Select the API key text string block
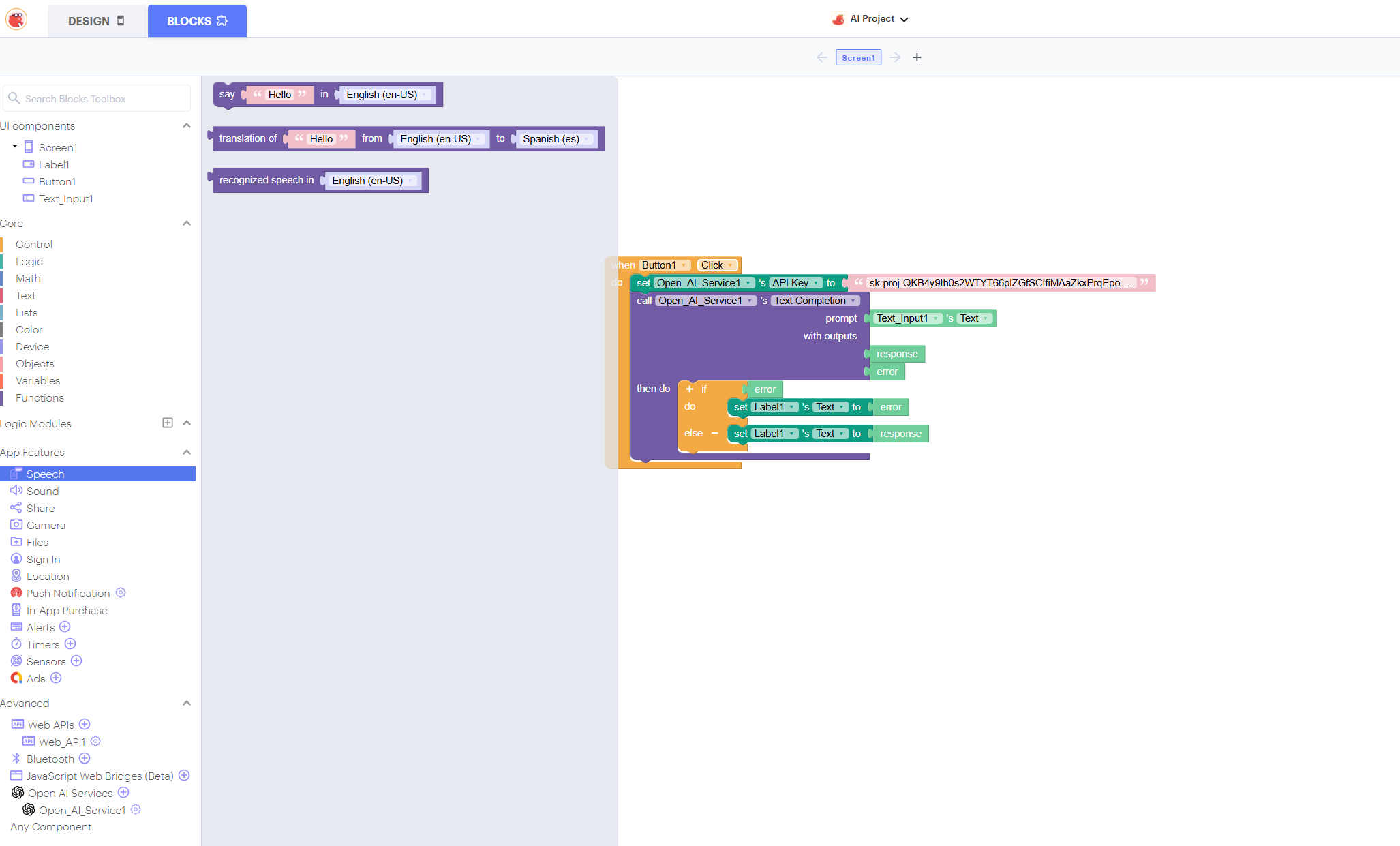Viewport: 1400px width, 846px height. tap(1002, 283)
